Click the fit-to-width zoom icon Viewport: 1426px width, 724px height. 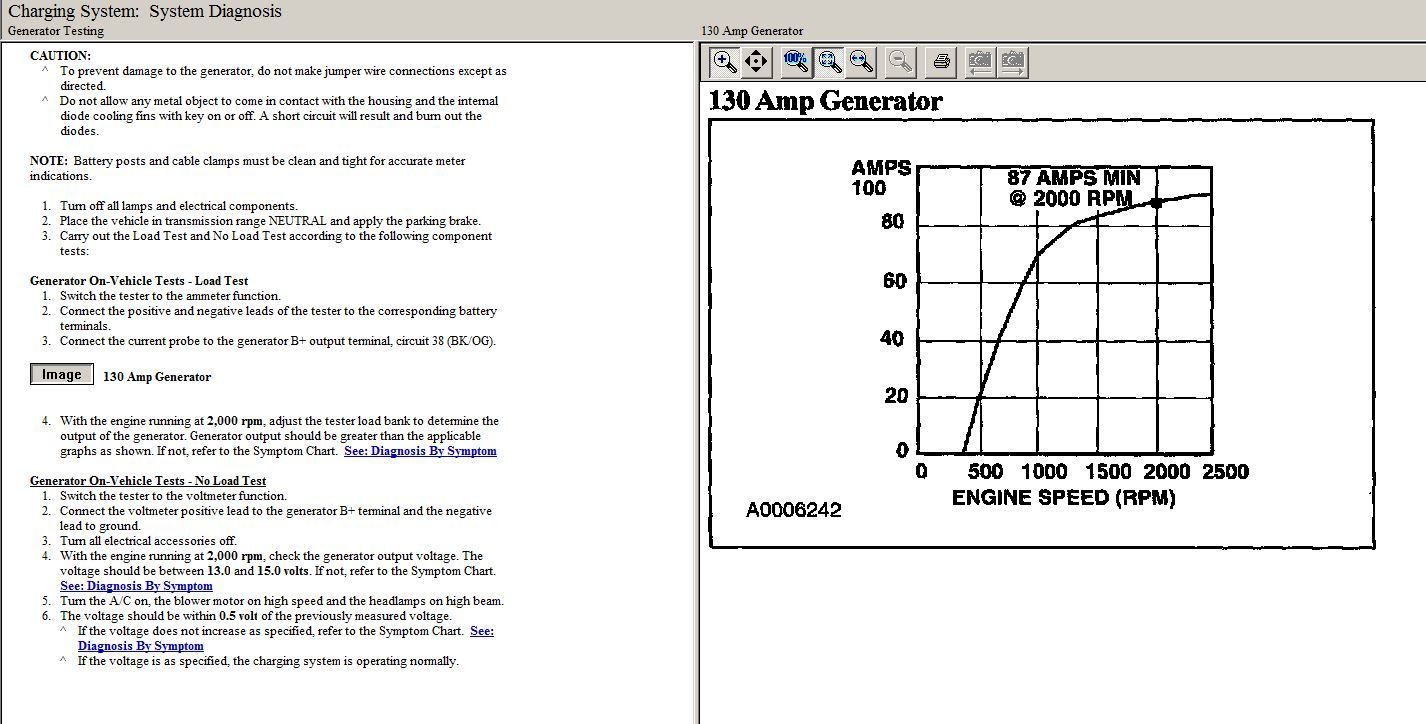tap(861, 62)
